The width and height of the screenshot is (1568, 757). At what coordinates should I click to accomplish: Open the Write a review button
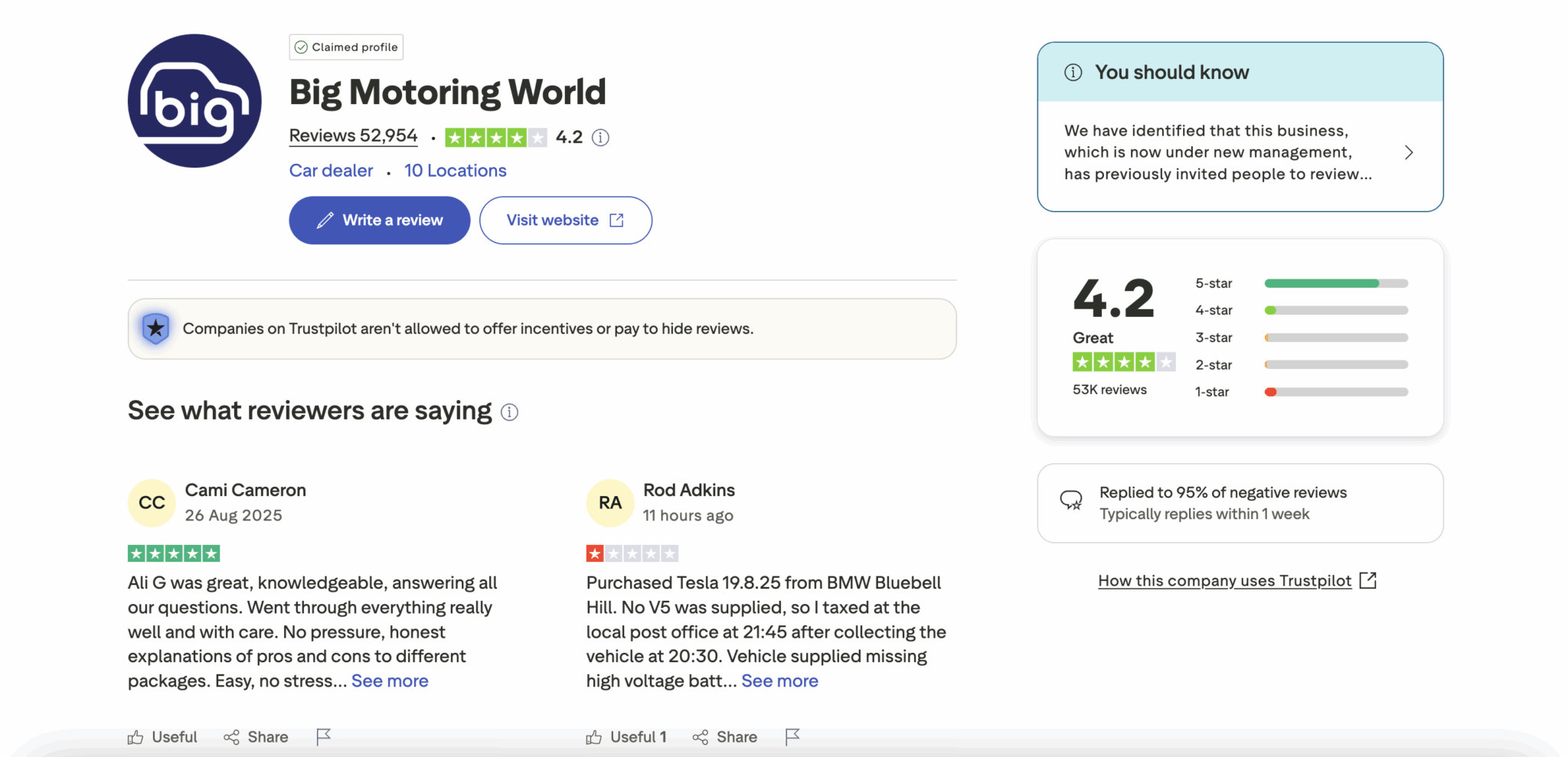(379, 220)
